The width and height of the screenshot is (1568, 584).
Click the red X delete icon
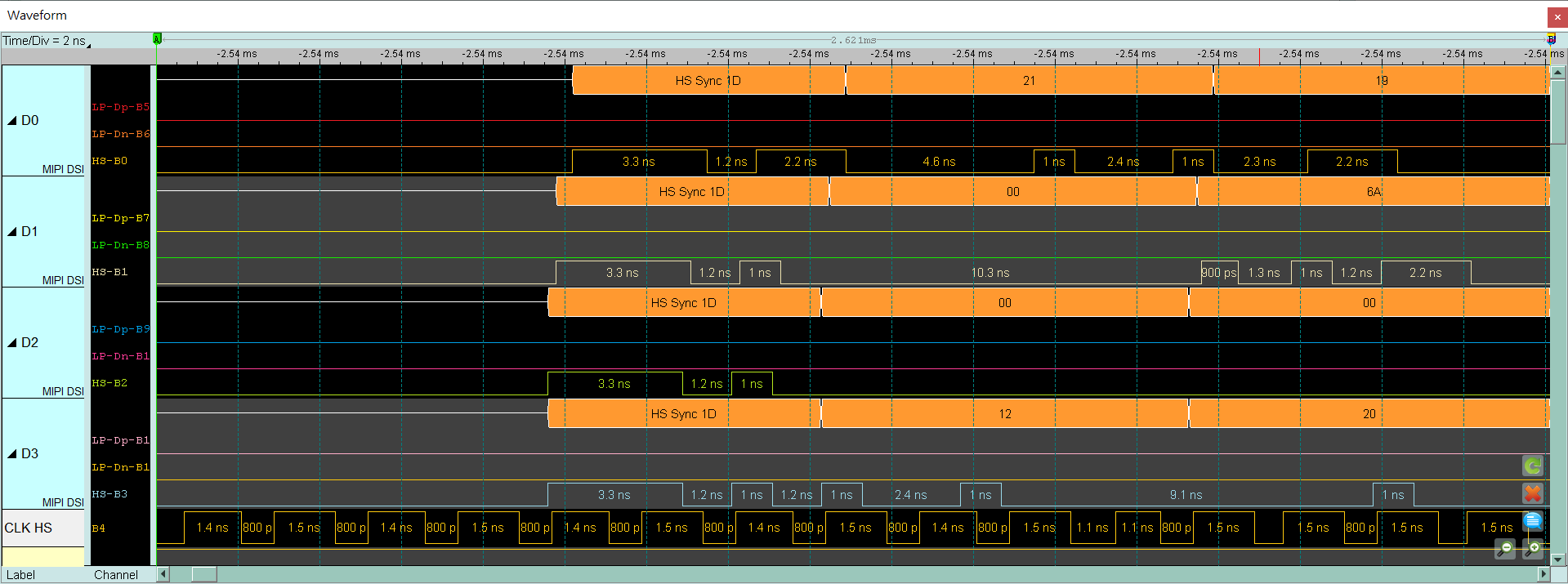click(x=1533, y=493)
